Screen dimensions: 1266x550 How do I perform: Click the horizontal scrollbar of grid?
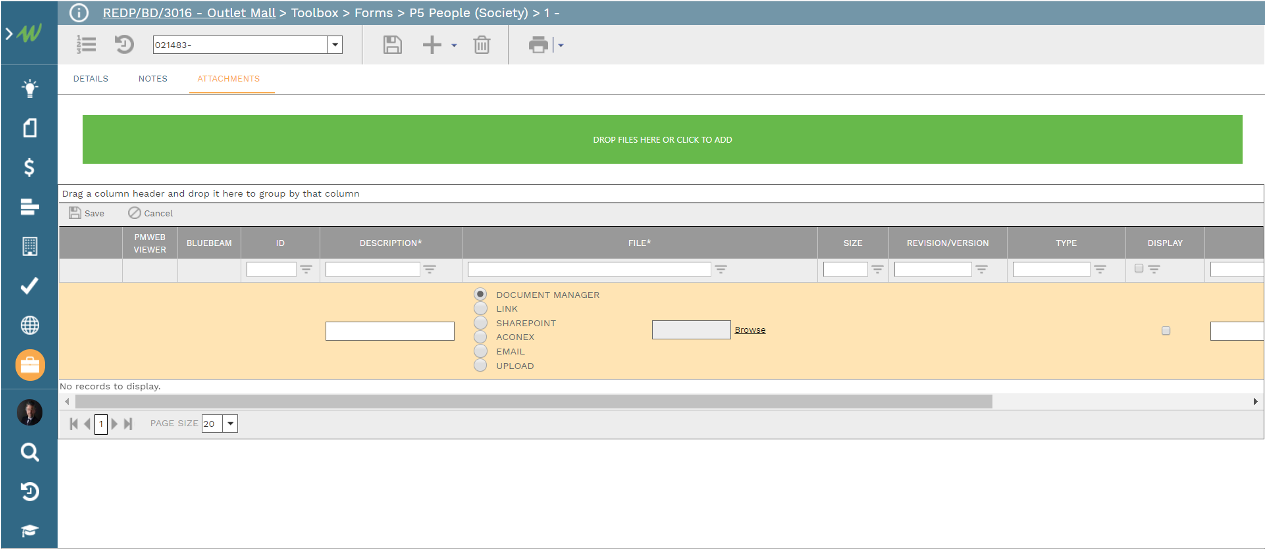[x=533, y=401]
